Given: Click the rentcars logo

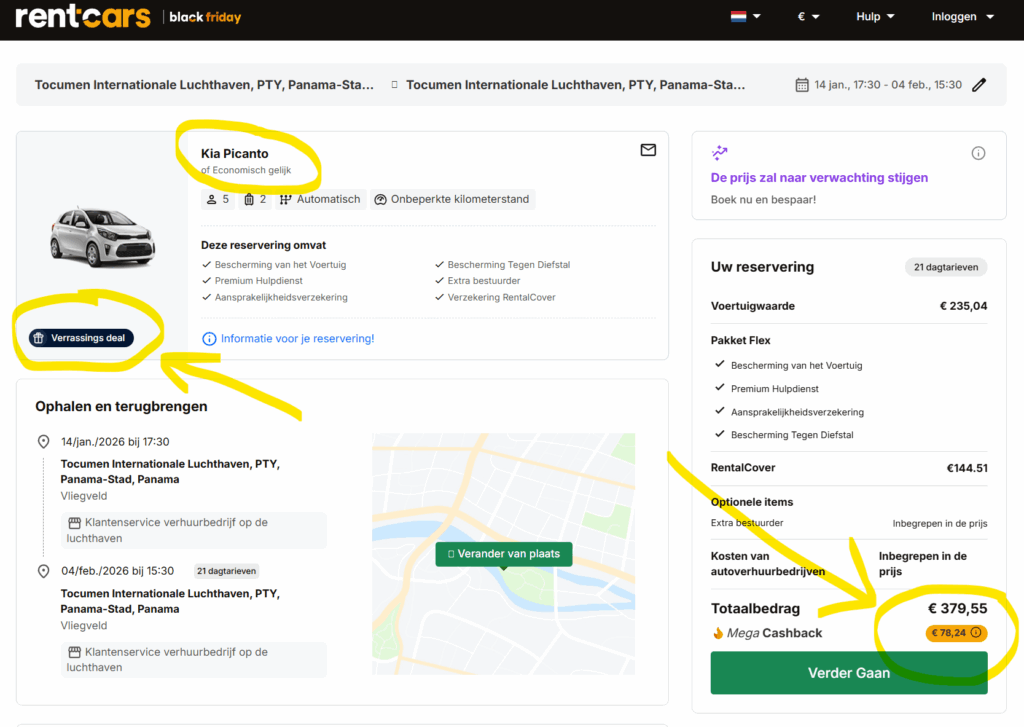Looking at the screenshot, I should click(83, 17).
